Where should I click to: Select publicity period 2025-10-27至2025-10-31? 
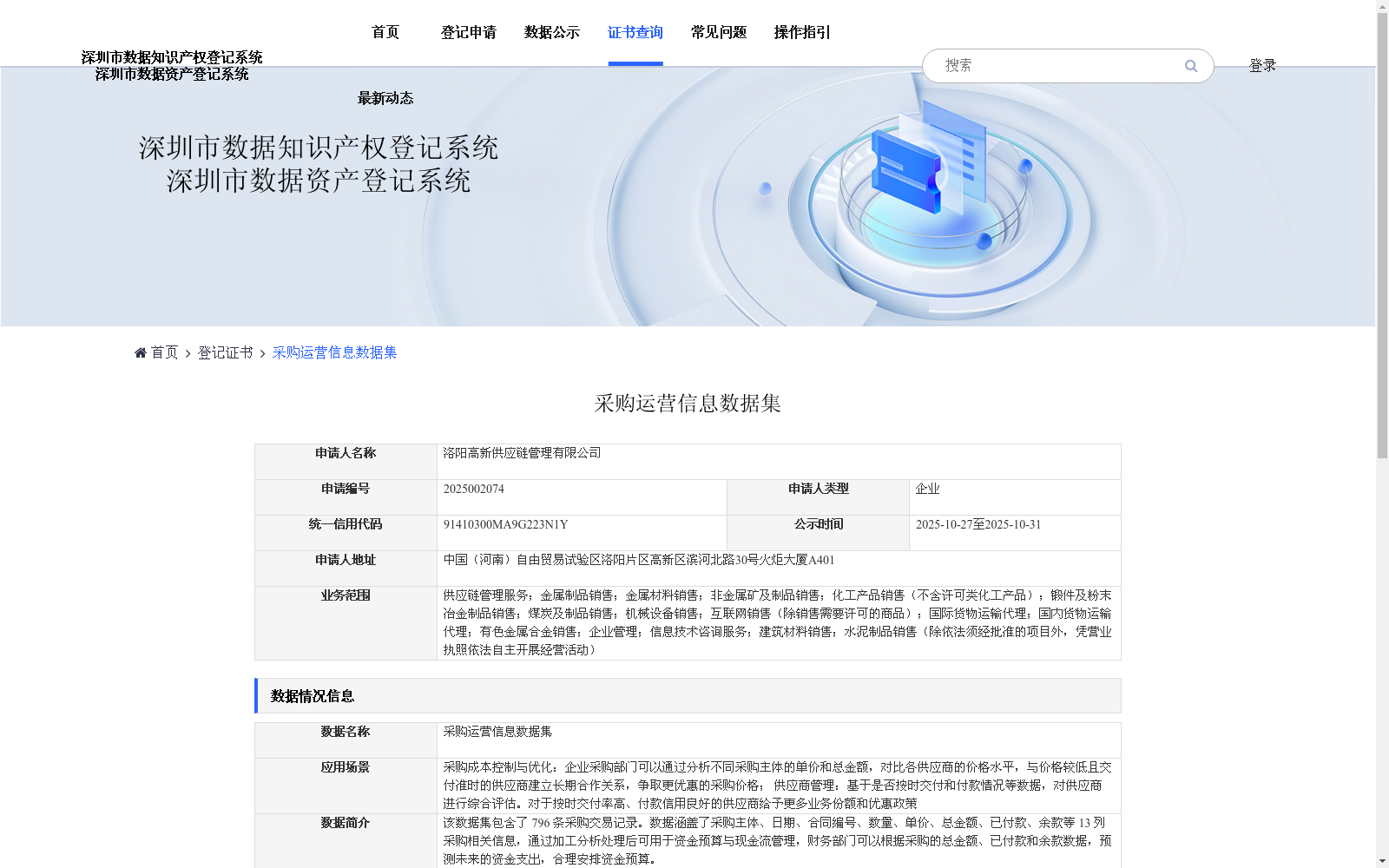pos(978,524)
